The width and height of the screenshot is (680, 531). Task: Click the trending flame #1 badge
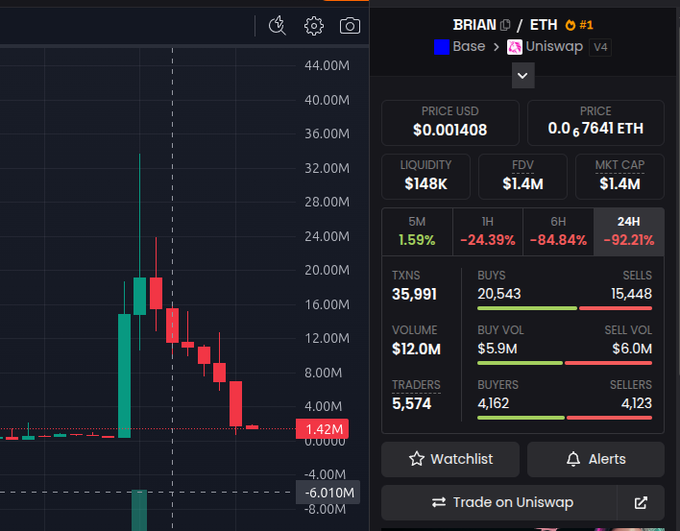point(579,25)
